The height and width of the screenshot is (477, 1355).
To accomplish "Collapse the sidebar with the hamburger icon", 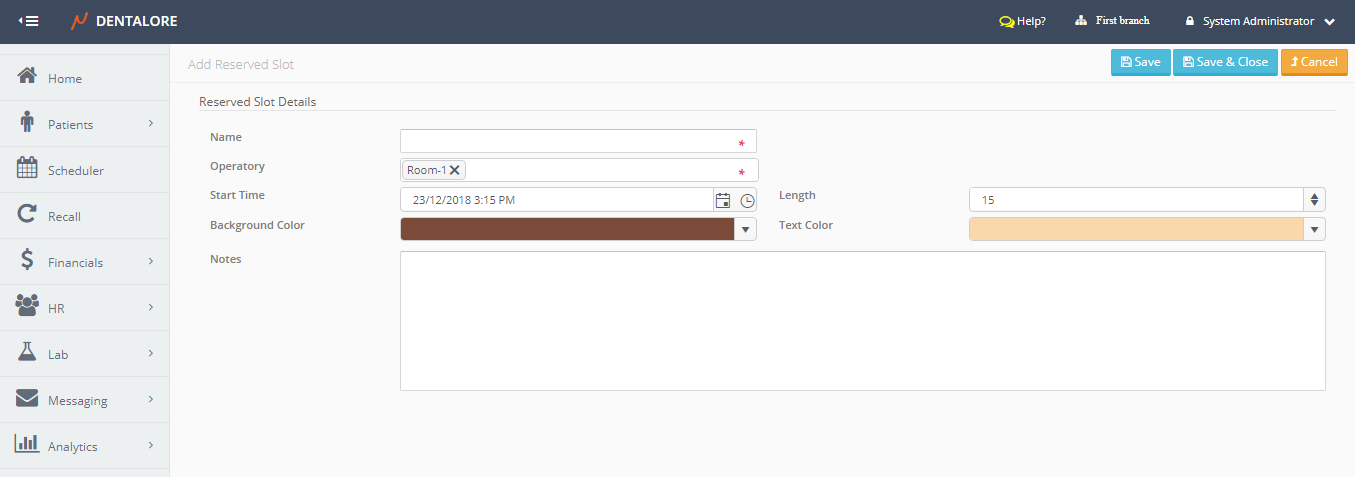I will click(29, 21).
